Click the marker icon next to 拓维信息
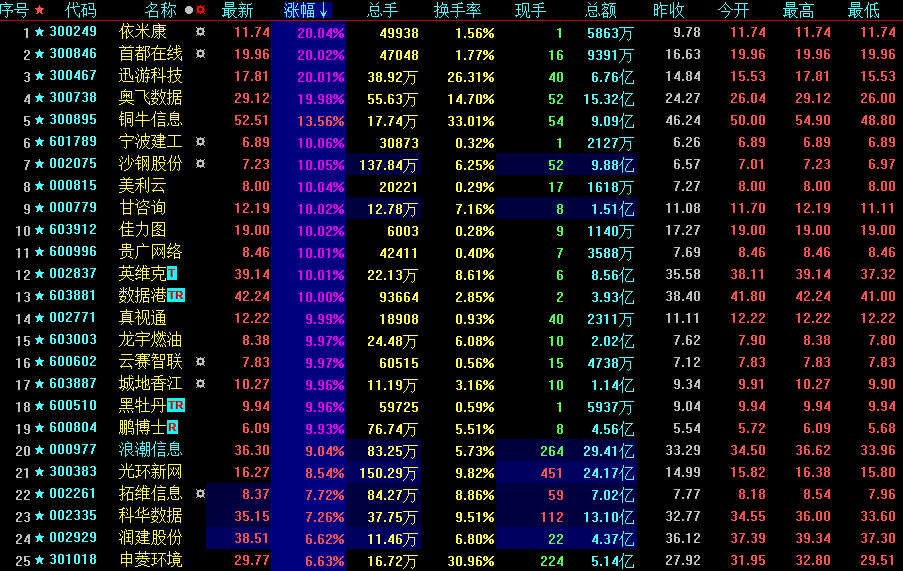This screenshot has height=571, width=903. tap(200, 493)
